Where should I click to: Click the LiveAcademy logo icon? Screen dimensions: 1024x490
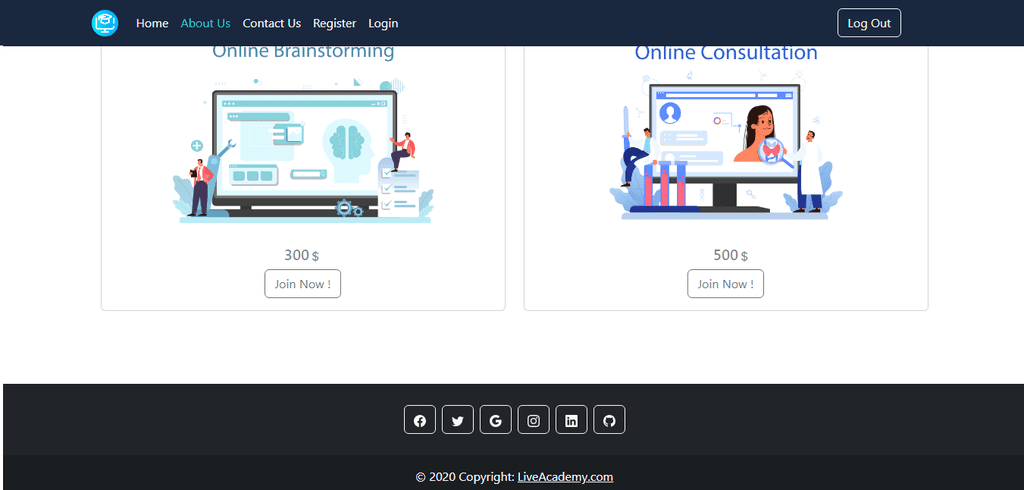(104, 24)
